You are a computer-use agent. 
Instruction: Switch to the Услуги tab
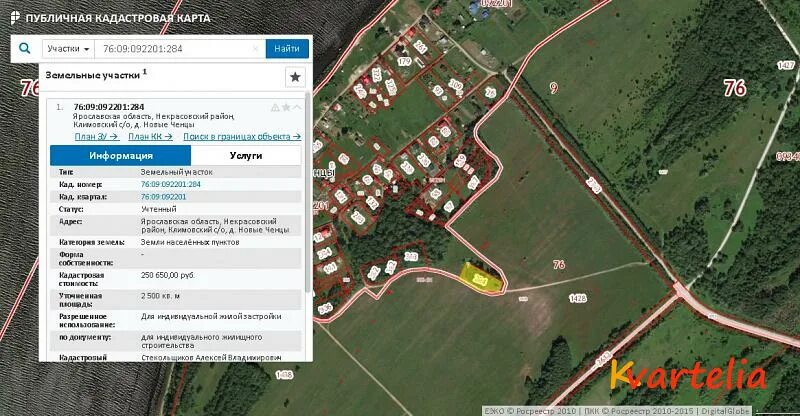point(246,156)
